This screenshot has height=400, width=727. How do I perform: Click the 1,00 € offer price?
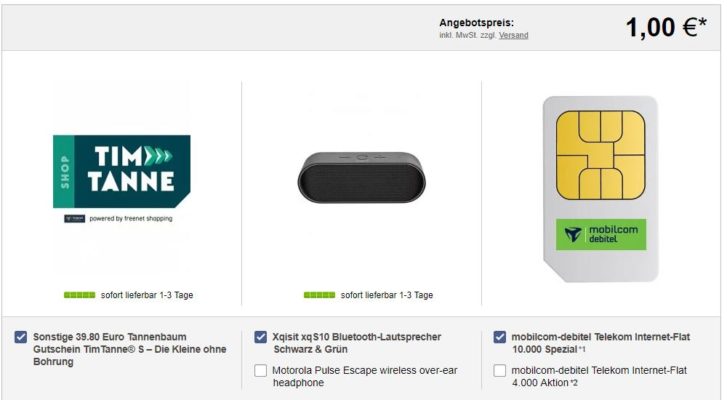tap(666, 27)
